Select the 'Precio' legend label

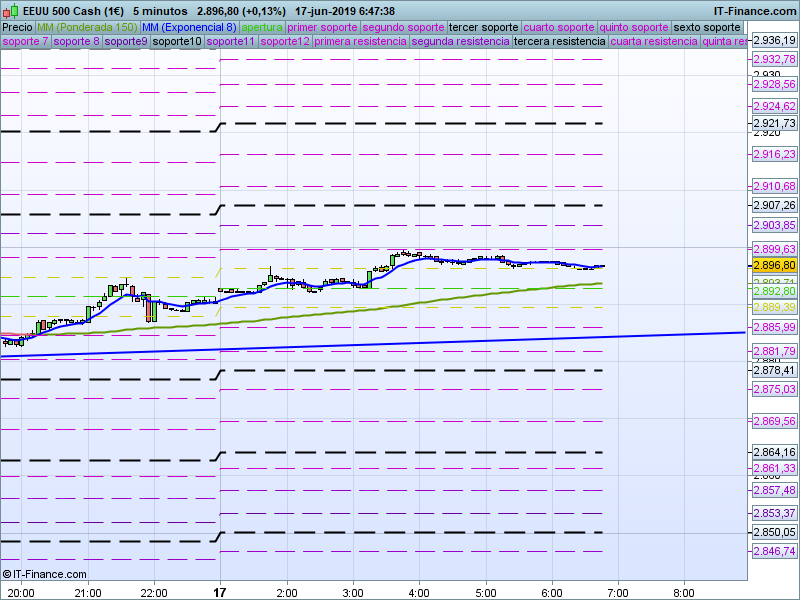pos(18,27)
